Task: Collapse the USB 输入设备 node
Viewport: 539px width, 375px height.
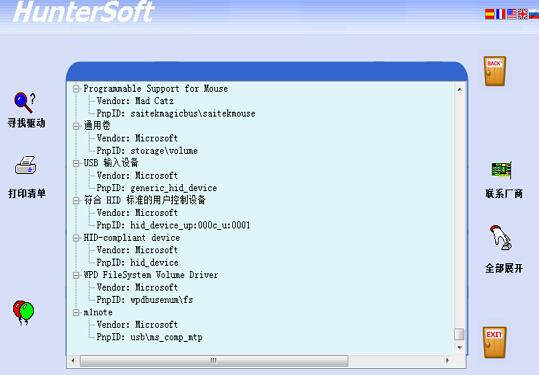Action: 76,163
